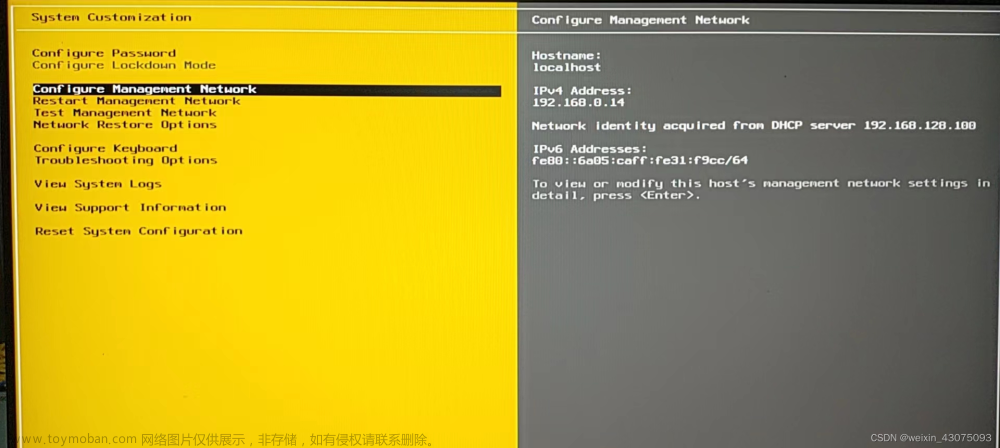
Task: Click the Configure Management Network panel title
Action: click(x=640, y=20)
